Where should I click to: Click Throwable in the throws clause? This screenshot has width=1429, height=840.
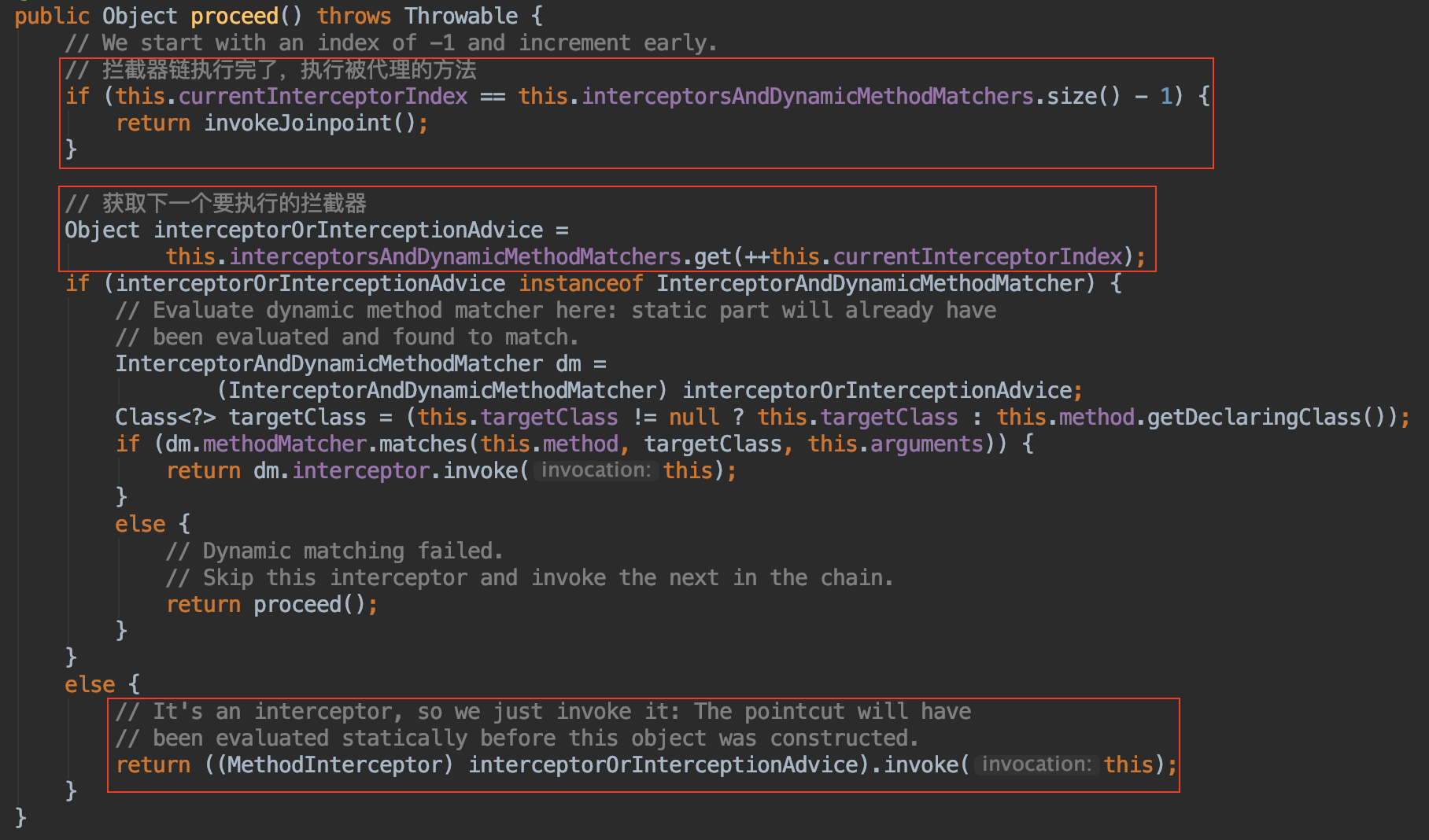(x=461, y=16)
